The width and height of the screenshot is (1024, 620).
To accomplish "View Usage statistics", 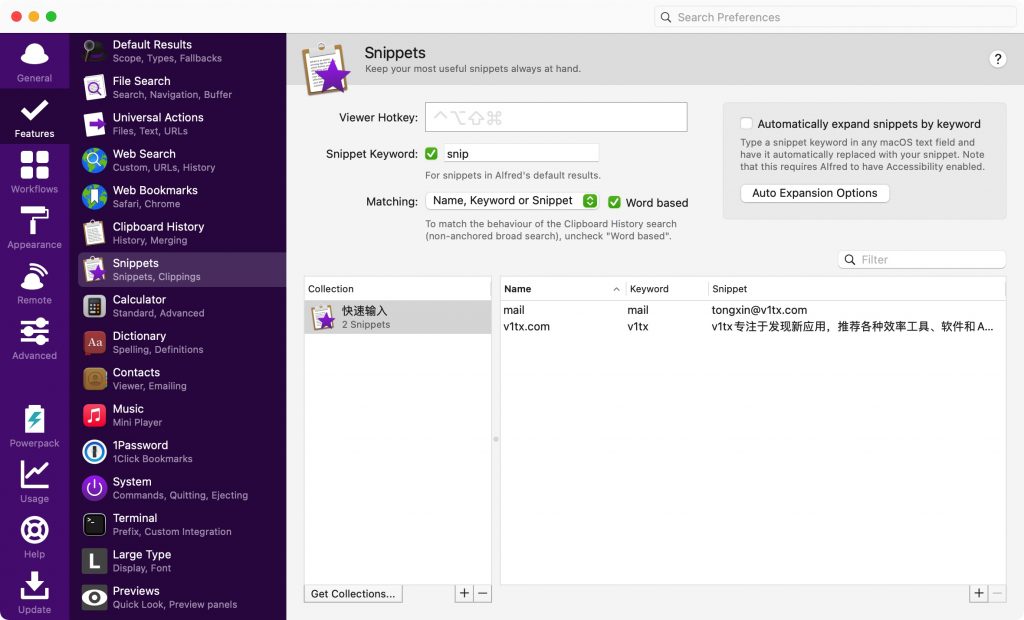I will pyautogui.click(x=34, y=482).
